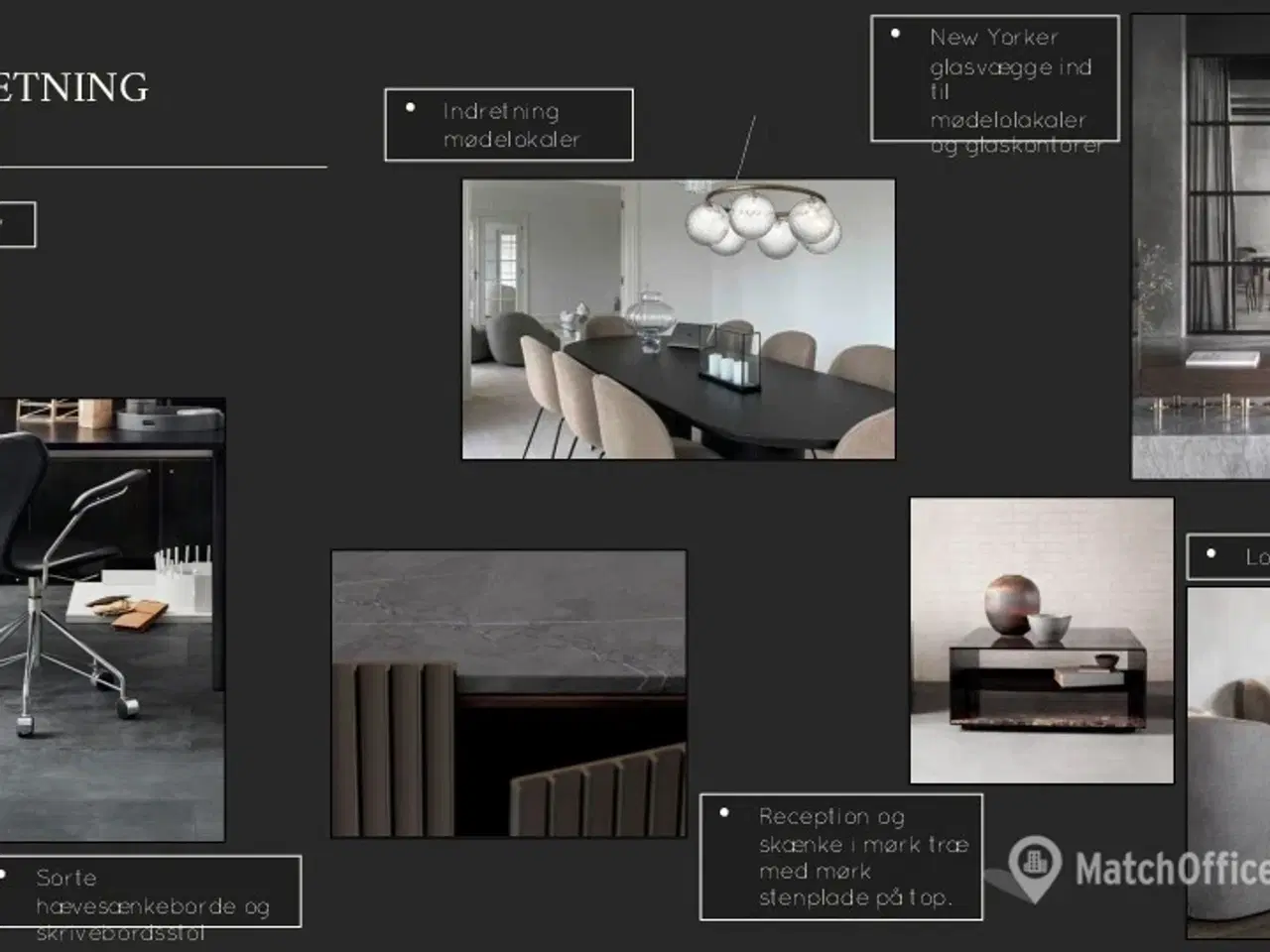1270x952 pixels.
Task: Click the small empty box under the heading
Action: point(16,225)
